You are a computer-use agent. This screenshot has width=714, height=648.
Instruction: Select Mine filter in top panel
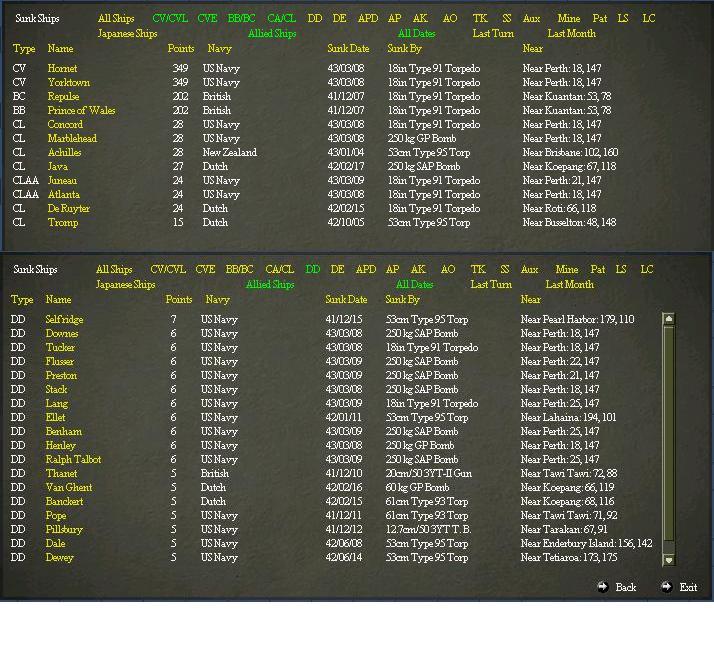(x=569, y=19)
